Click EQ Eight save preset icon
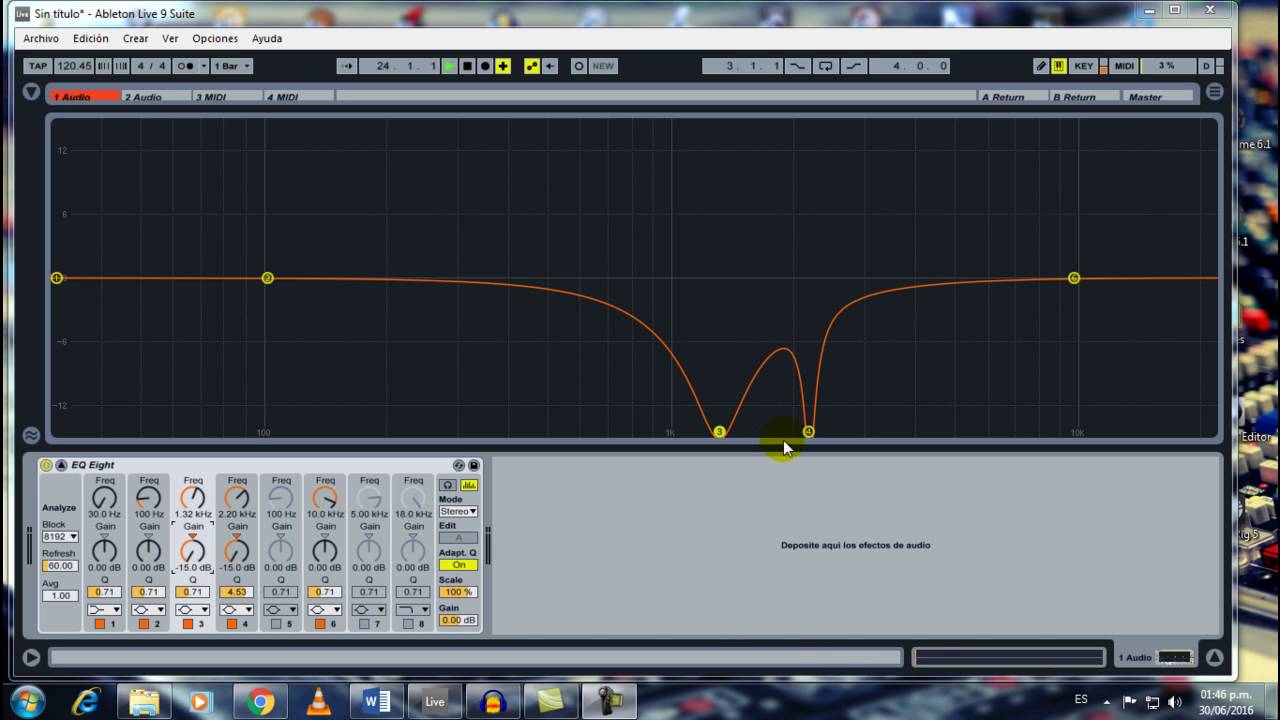Viewport: 1280px width, 720px height. coord(474,465)
